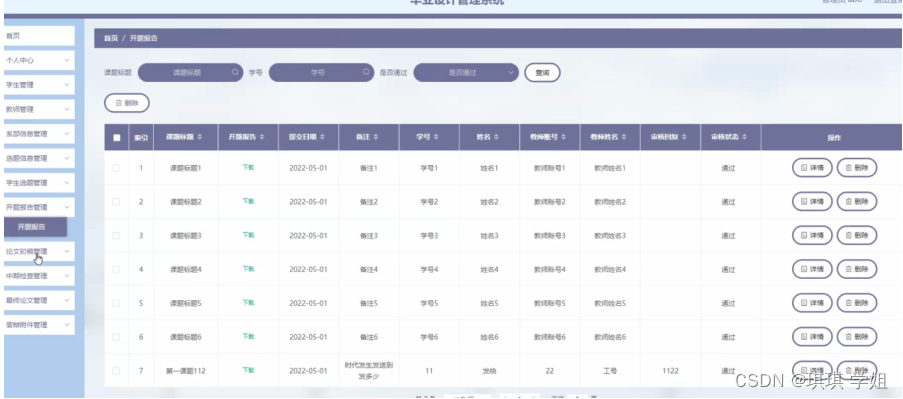This screenshot has height=399, width=903.
Task: Expand 个人中心 sidebar menu
Action: click(x=39, y=60)
